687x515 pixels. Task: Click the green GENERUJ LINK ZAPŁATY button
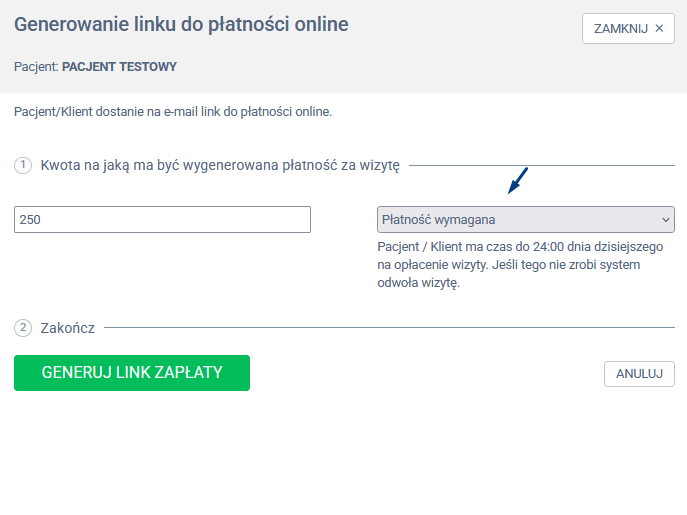point(132,373)
